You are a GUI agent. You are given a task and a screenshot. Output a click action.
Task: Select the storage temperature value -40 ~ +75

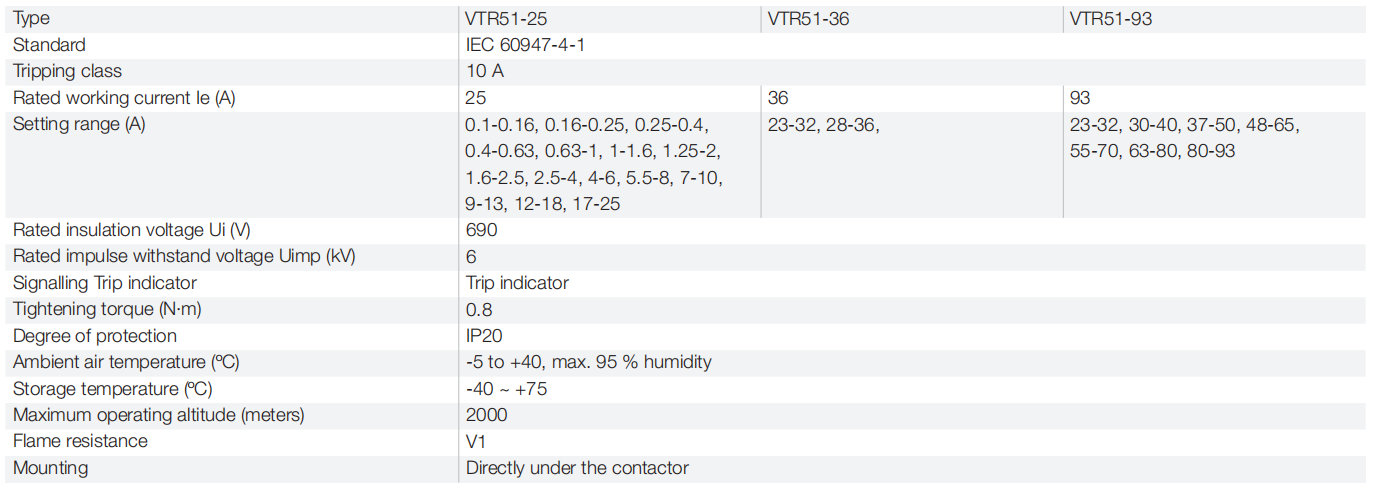click(506, 389)
